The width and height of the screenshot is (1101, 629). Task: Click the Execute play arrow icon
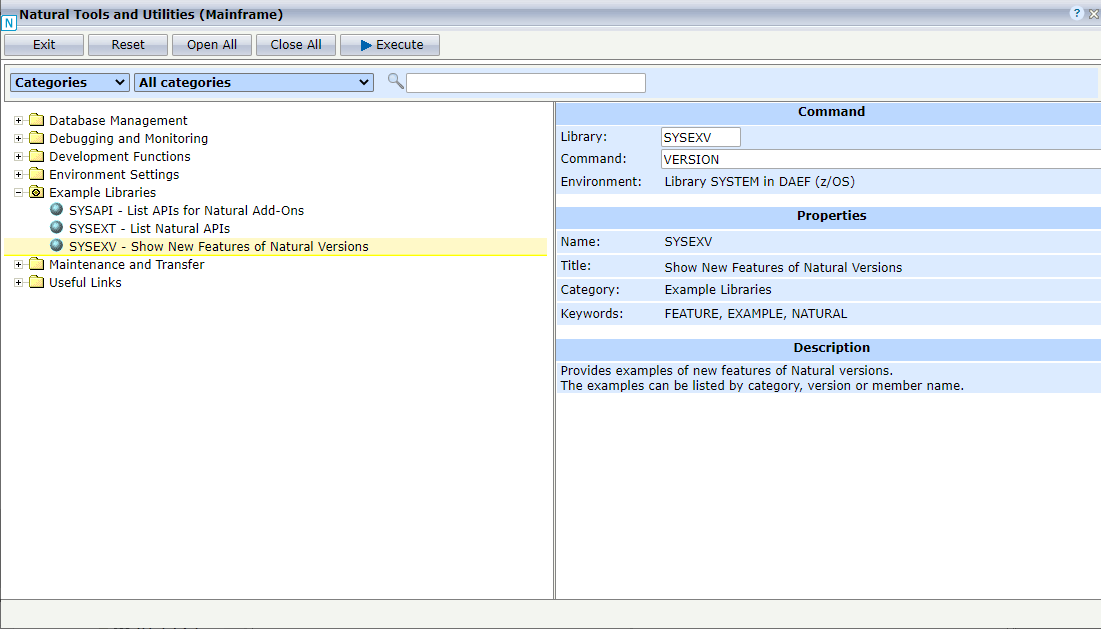tap(366, 44)
